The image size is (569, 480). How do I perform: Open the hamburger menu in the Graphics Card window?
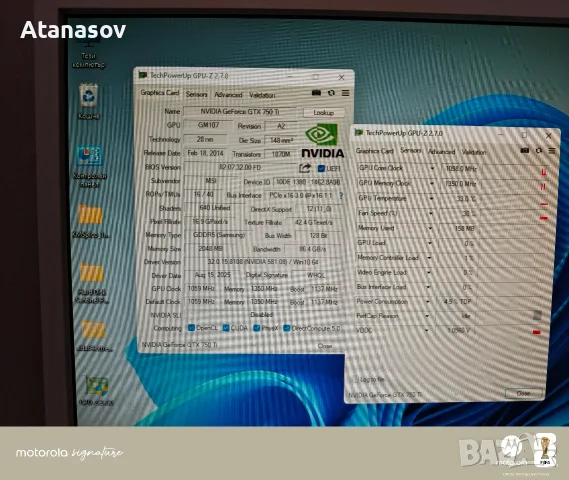345,93
